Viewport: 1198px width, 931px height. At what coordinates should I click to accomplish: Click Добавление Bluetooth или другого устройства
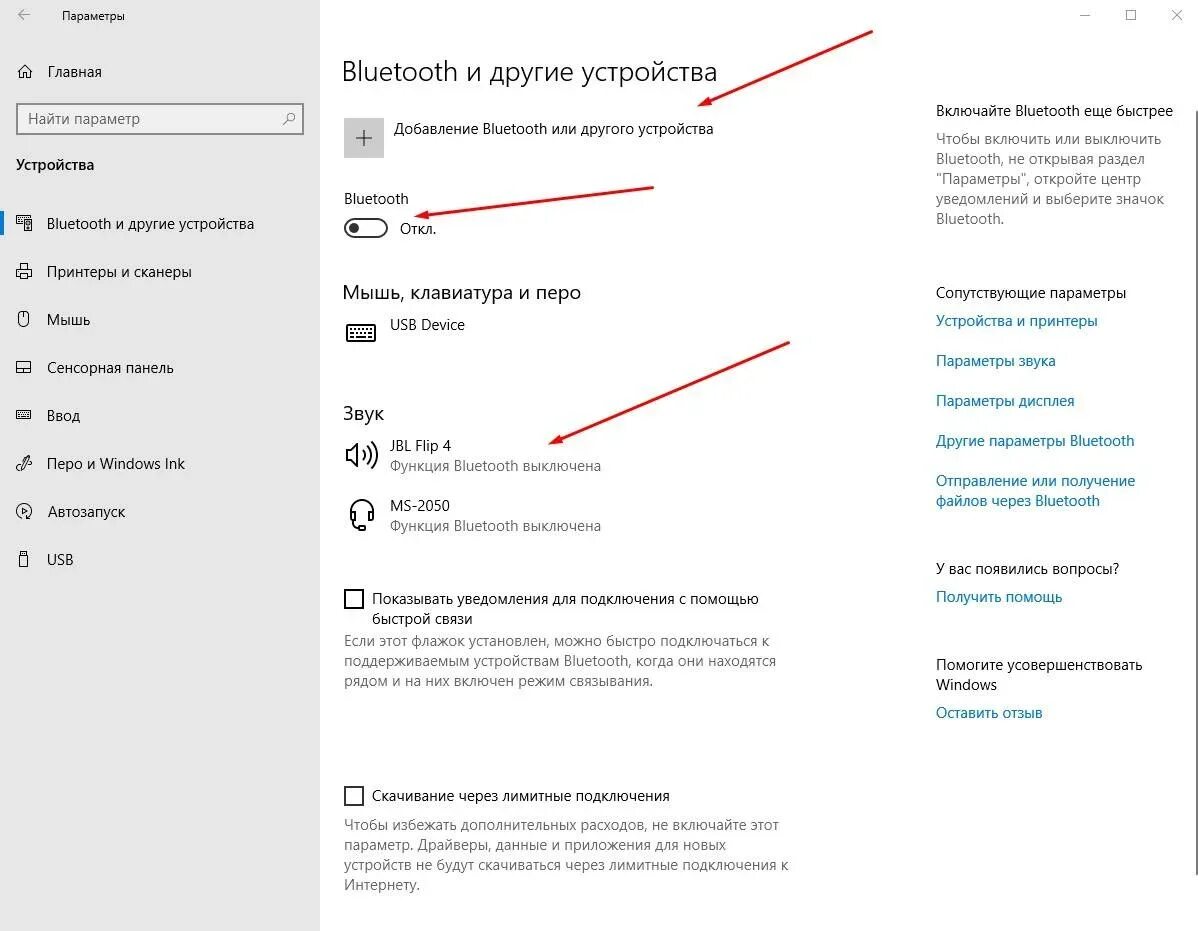[x=553, y=129]
